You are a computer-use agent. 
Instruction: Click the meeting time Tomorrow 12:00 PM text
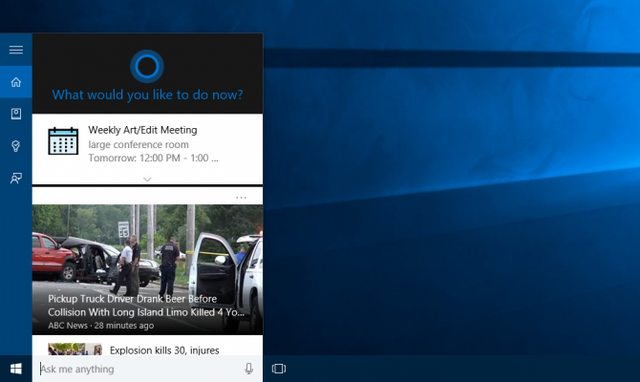pyautogui.click(x=153, y=158)
